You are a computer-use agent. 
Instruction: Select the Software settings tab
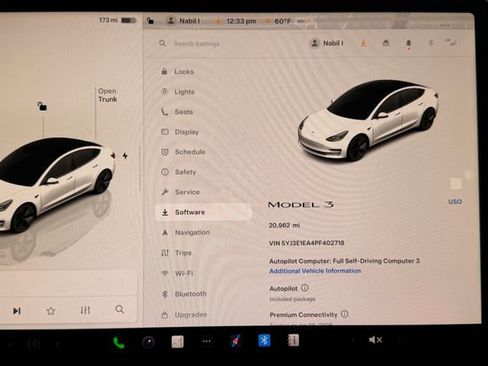point(203,212)
